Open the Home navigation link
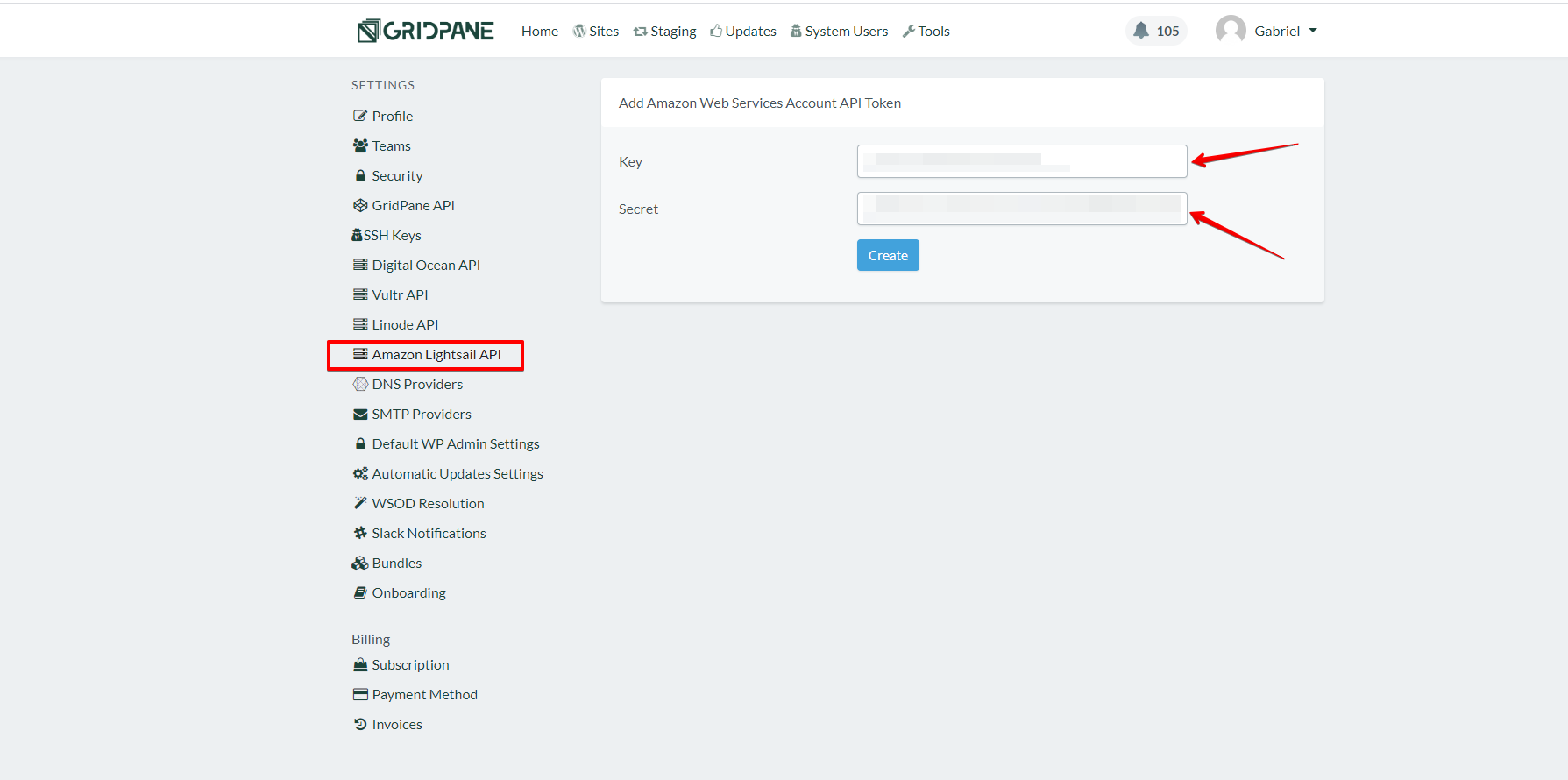1568x780 pixels. pos(540,31)
